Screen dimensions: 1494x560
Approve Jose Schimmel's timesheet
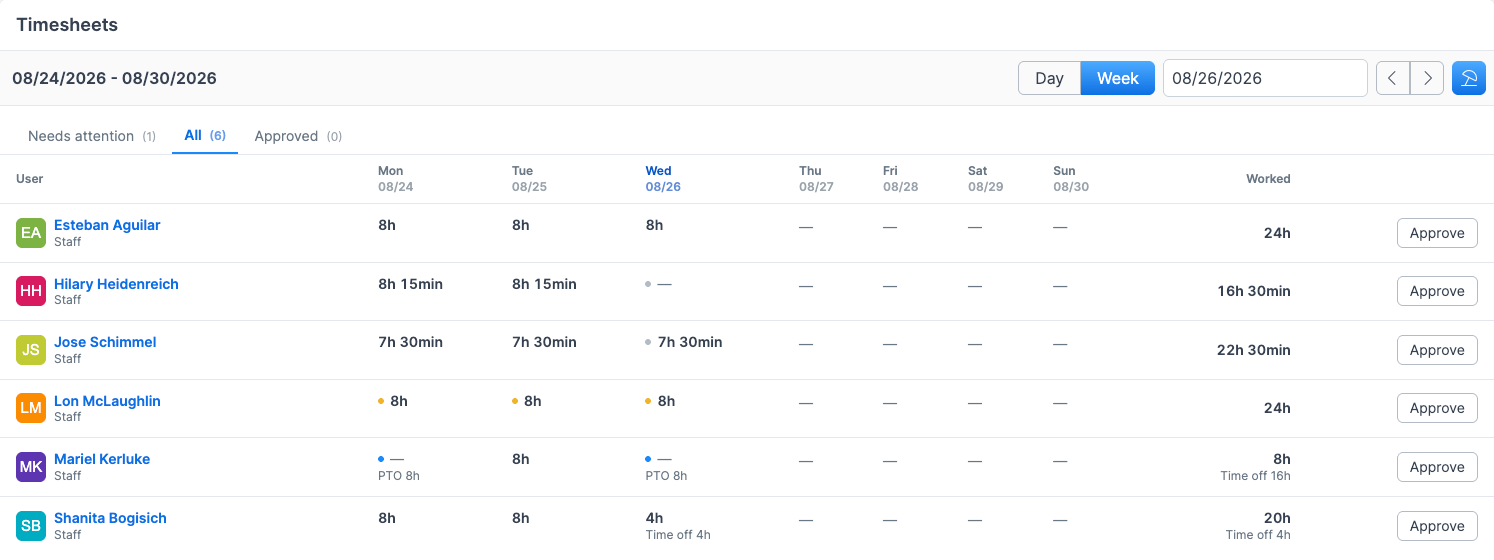tap(1437, 350)
